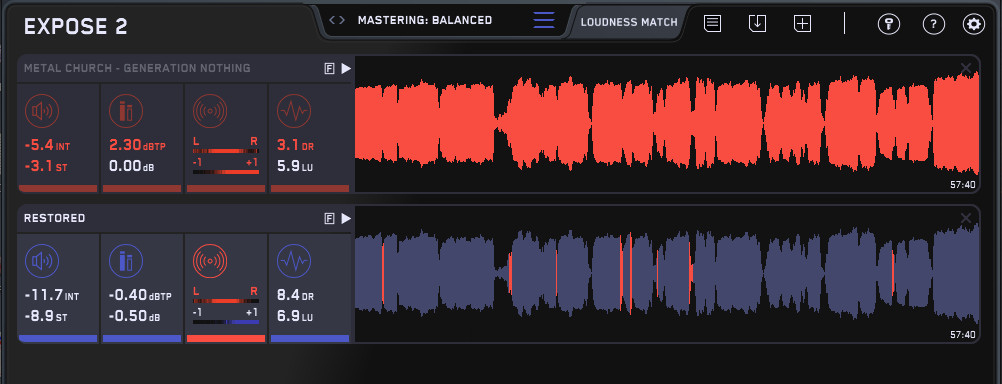
Task: Open the Mastering: Balanced preset selector
Action: point(425,20)
